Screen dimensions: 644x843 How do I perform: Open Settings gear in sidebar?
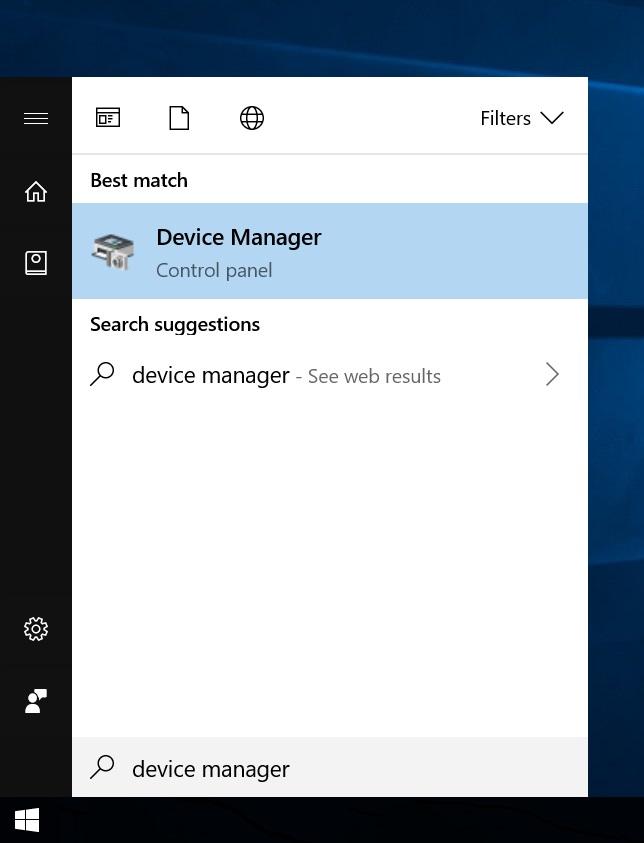pyautogui.click(x=36, y=628)
